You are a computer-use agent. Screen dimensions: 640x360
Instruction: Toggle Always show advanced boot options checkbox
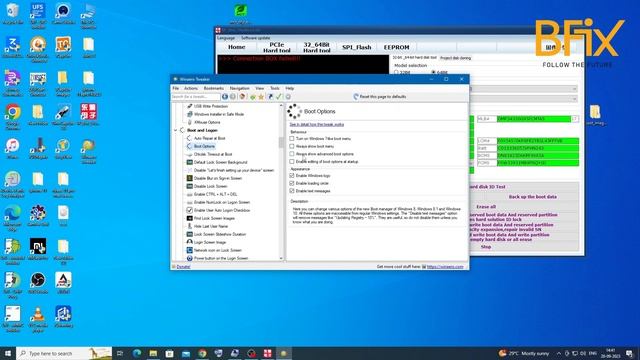(x=292, y=154)
